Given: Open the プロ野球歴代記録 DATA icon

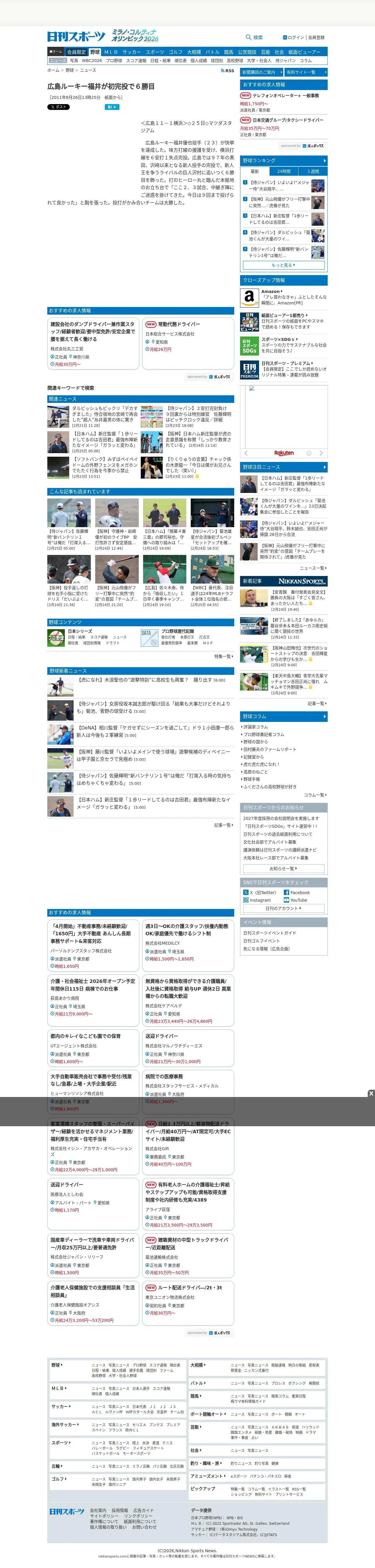Looking at the screenshot, I should (150, 637).
